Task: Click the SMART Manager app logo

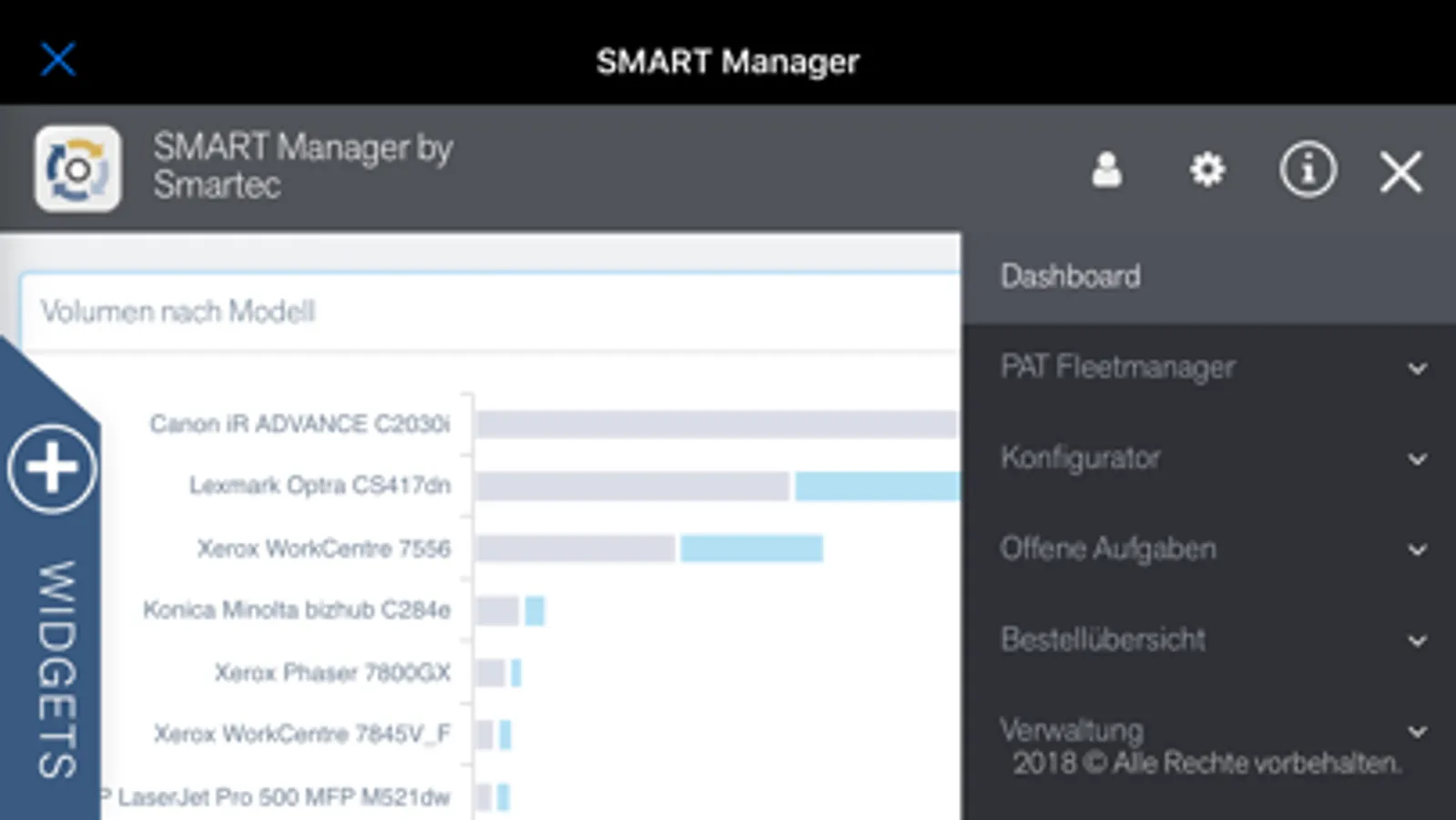Action: coord(77,169)
